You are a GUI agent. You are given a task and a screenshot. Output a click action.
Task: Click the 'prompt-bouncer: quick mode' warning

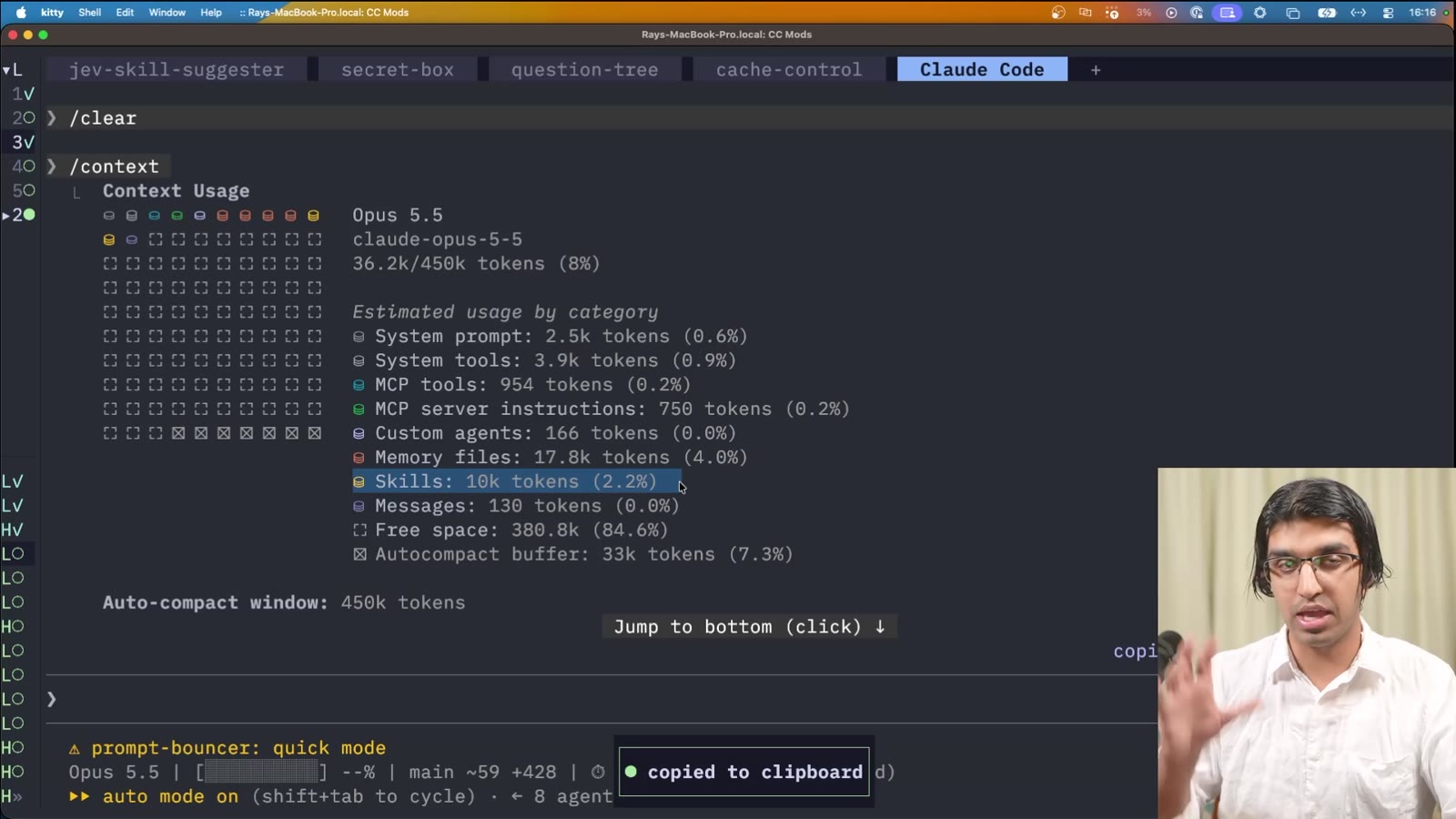click(x=227, y=747)
